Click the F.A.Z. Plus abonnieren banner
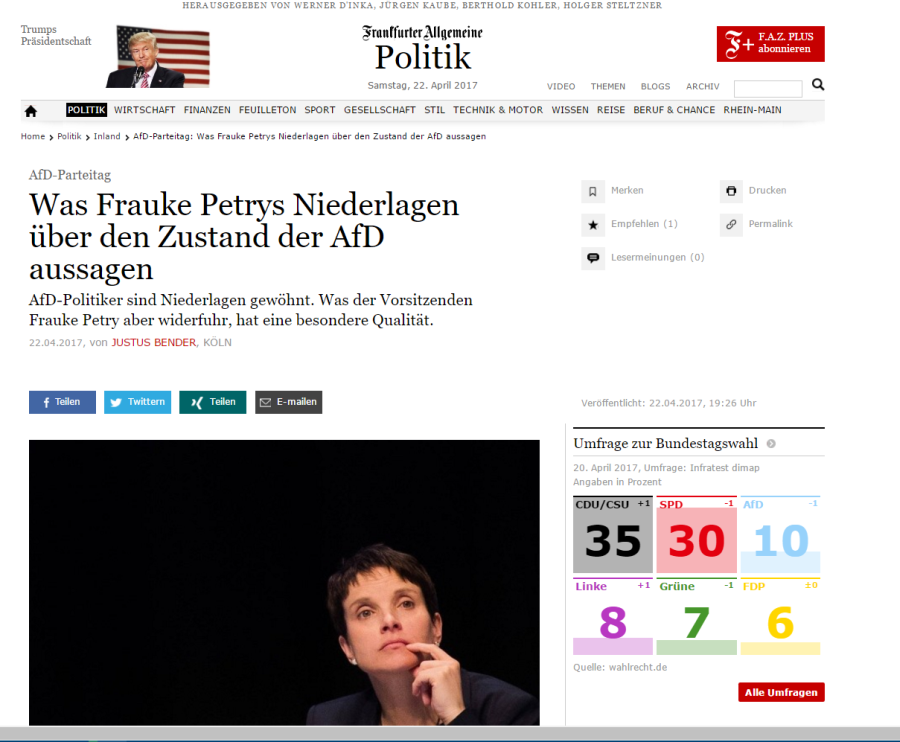The image size is (900, 742). click(770, 44)
